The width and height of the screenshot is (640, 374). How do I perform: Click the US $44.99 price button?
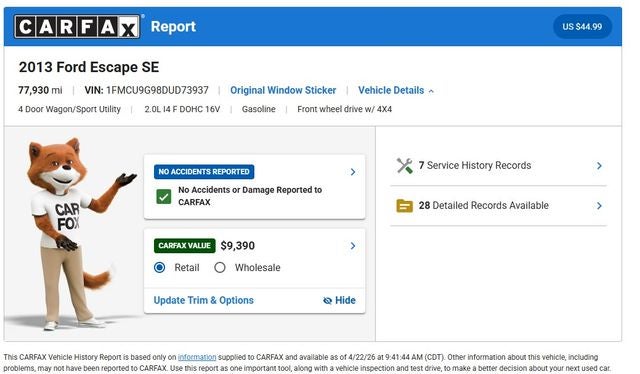pos(582,27)
